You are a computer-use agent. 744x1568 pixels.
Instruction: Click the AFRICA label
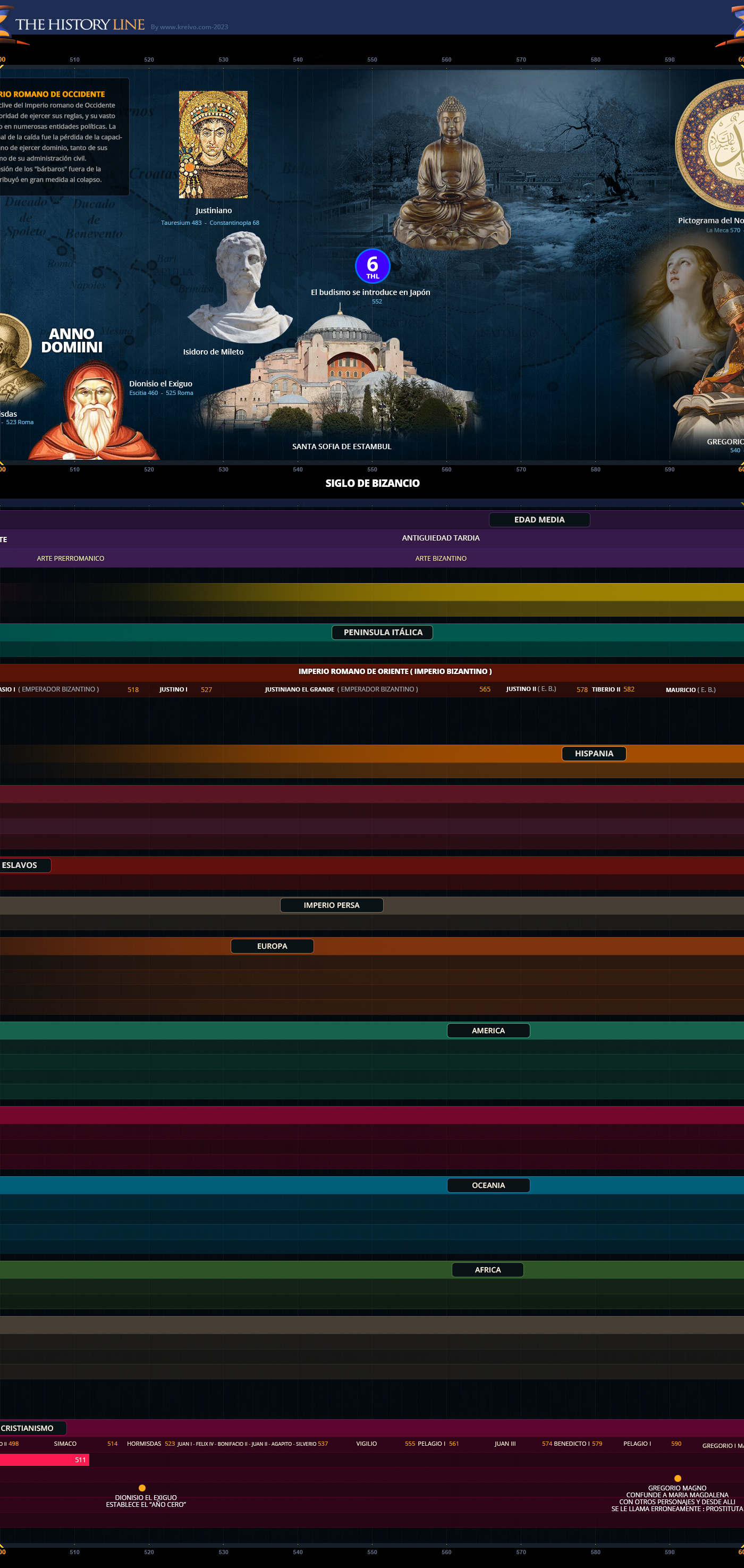point(487,1270)
